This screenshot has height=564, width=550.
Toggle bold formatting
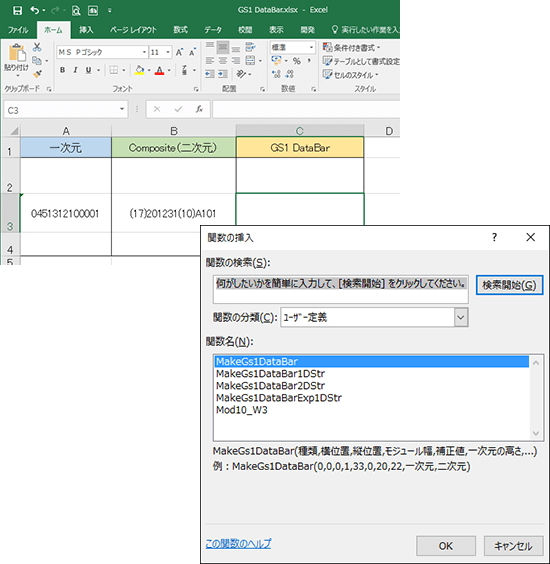point(63,70)
